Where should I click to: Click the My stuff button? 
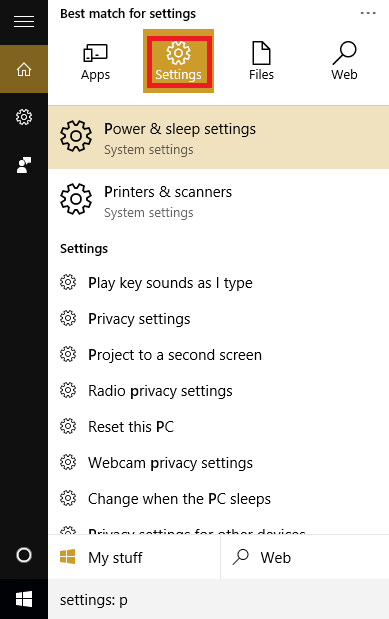(x=134, y=557)
